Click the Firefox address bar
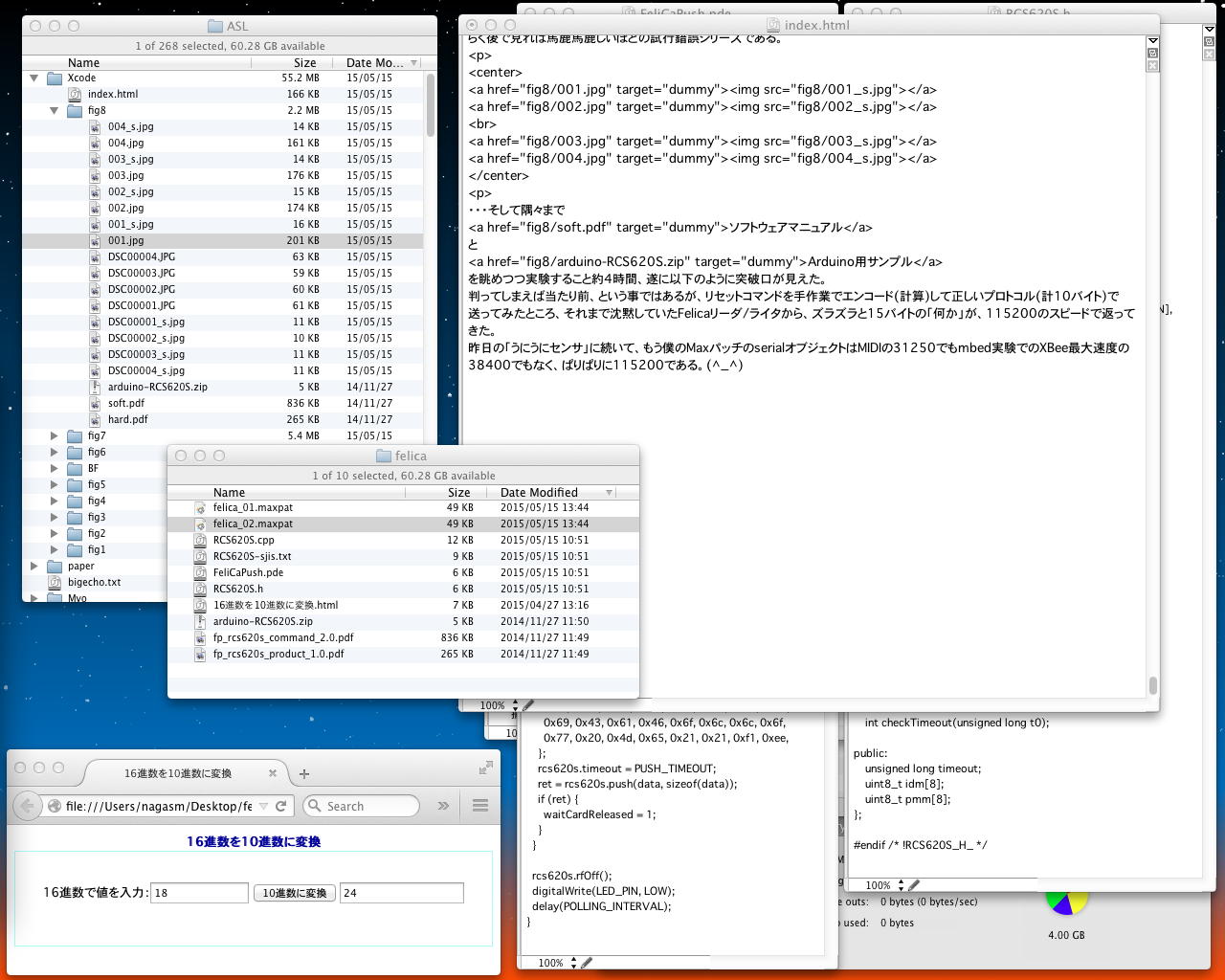Screen dimensions: 1225x980 point(167,806)
